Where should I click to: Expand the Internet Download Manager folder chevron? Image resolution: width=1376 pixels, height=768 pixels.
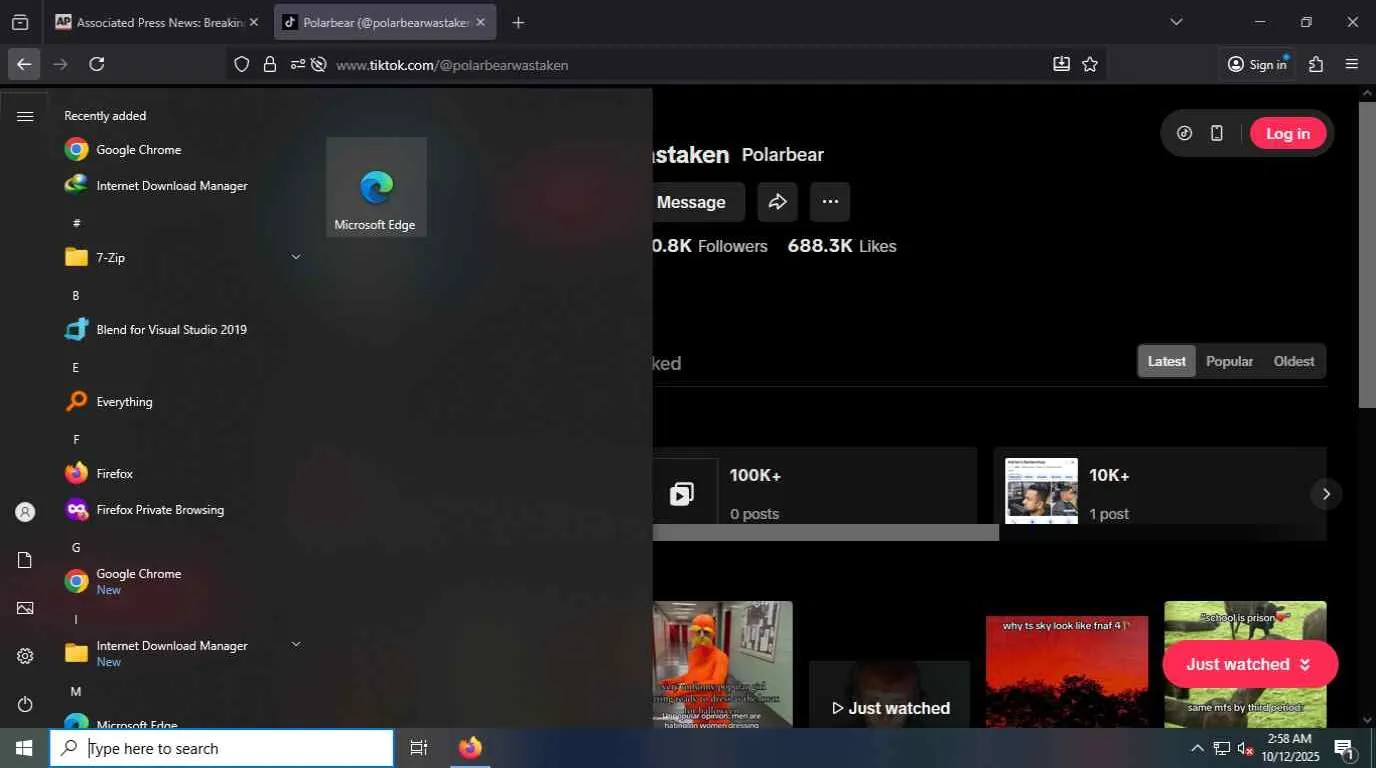(x=296, y=644)
